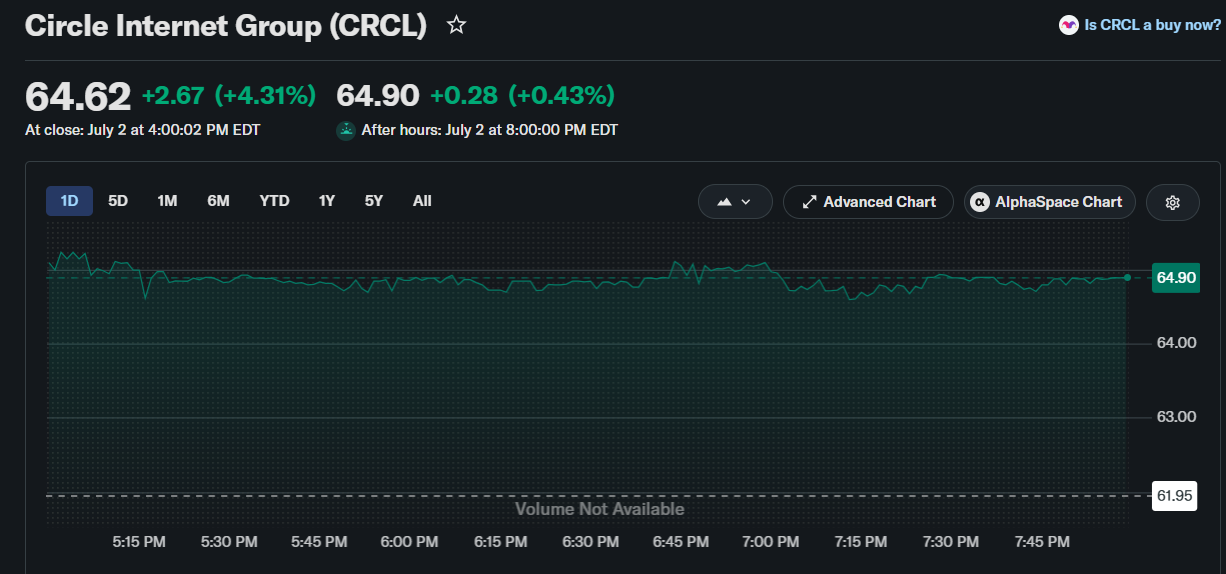Open chart settings gear icon
The width and height of the screenshot is (1226, 574).
tap(1173, 202)
